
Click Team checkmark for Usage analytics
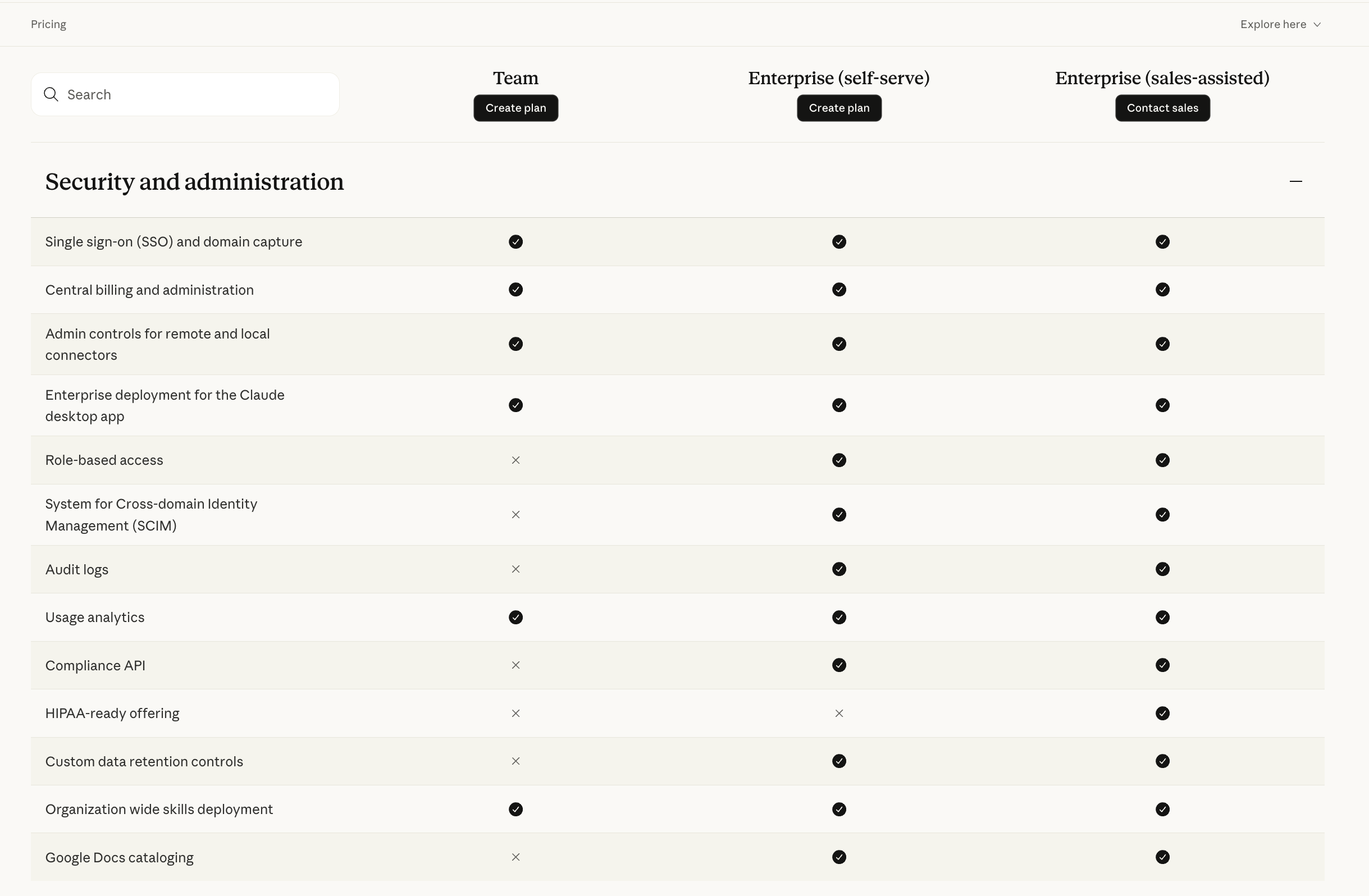pos(515,617)
